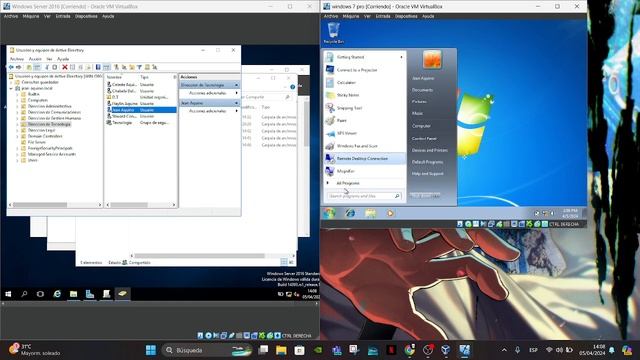
Task: Open Dispositivos menu of Windows 7 VirtualBox window
Action: 406,16
